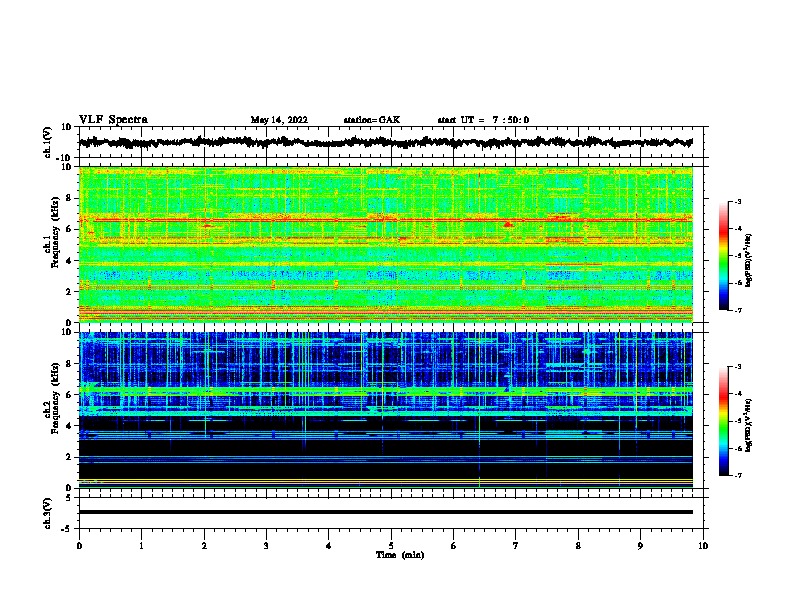The width and height of the screenshot is (792, 612).
Task: Click the '-5' tick on ch.3 voltage axis
Action: [x=68, y=530]
